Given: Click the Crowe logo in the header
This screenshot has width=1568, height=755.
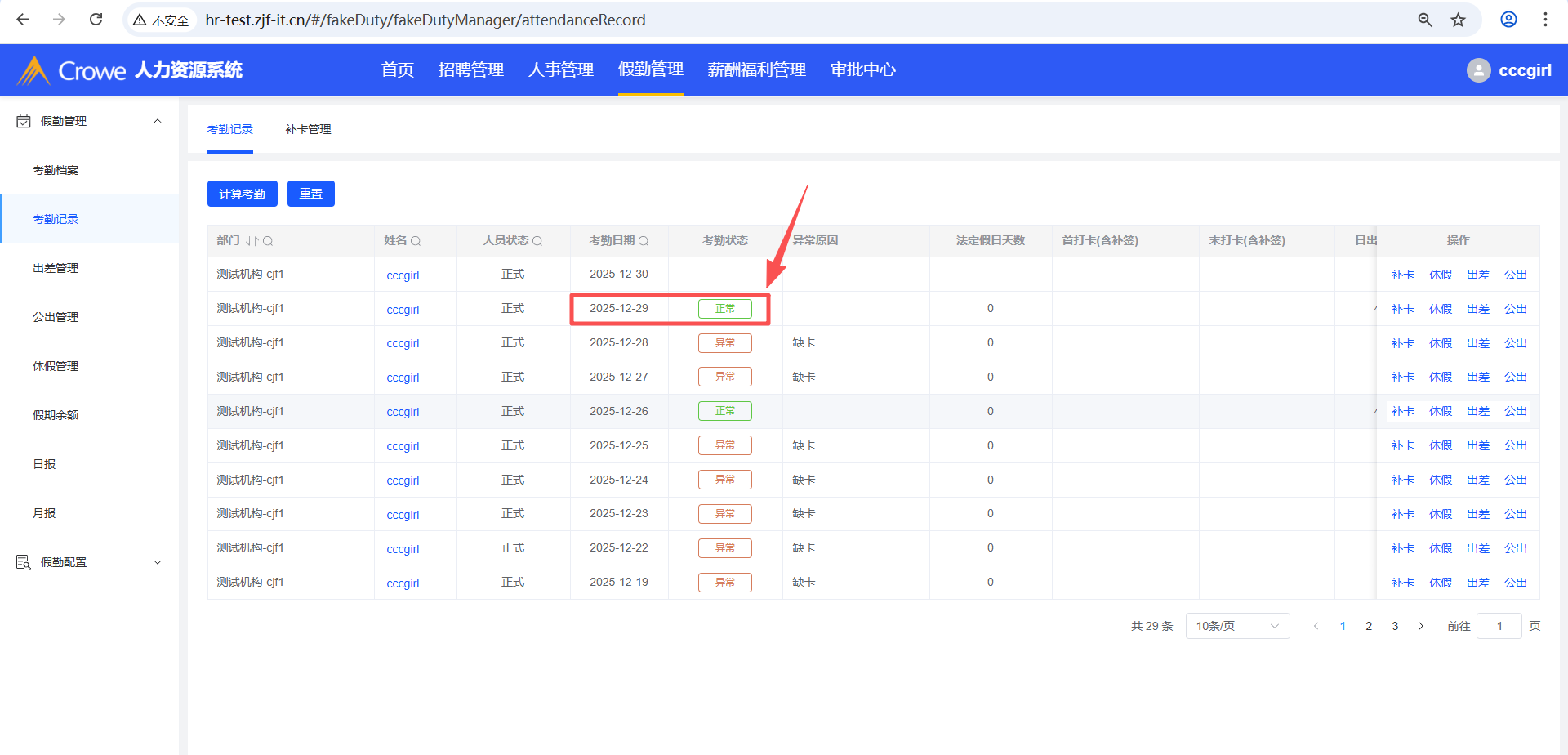Looking at the screenshot, I should pyautogui.click(x=73, y=70).
